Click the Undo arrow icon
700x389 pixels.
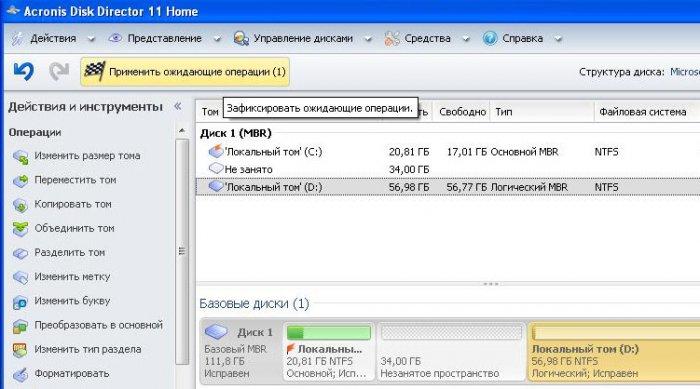(24, 71)
